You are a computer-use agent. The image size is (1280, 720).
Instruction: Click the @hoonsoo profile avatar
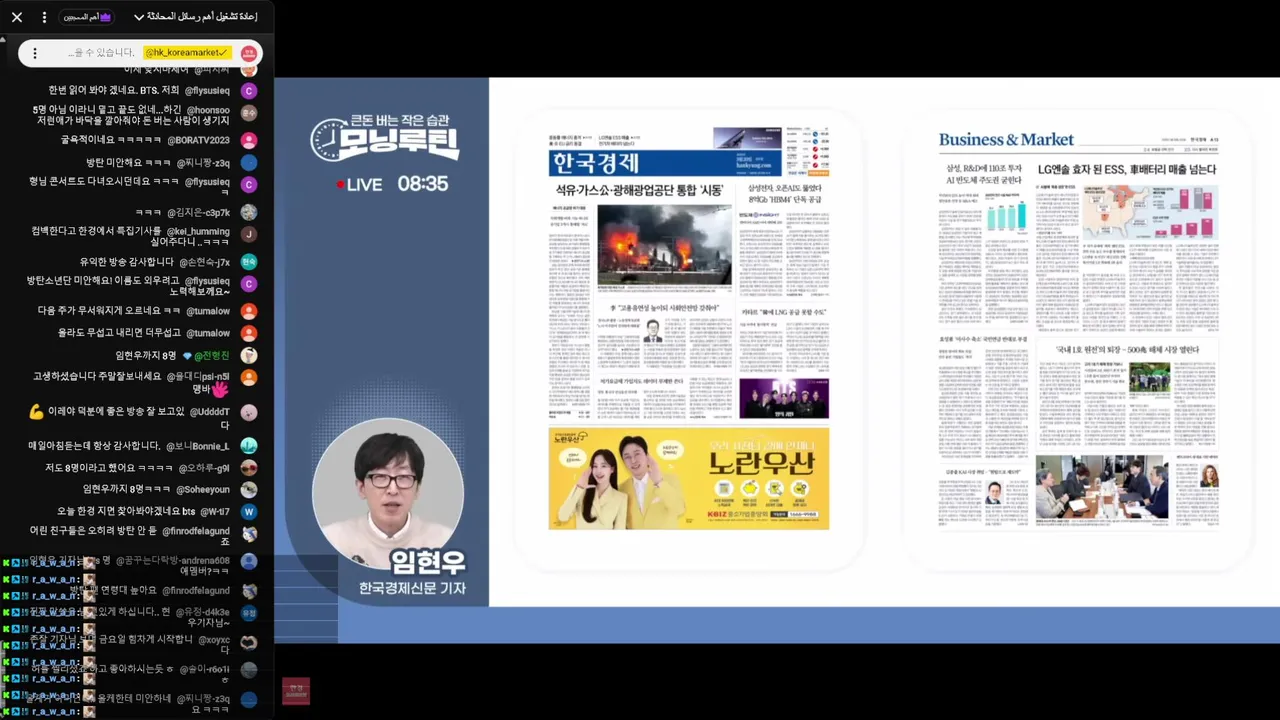coord(249,113)
